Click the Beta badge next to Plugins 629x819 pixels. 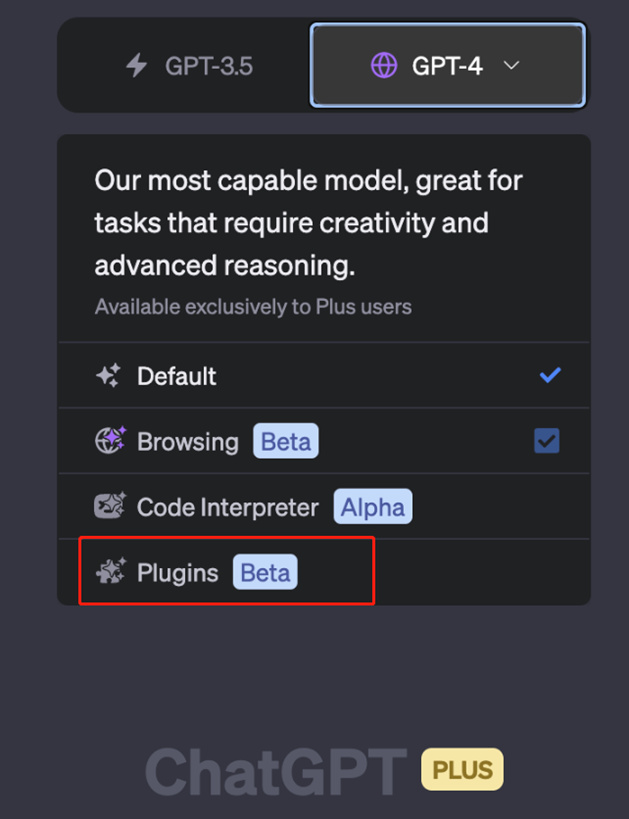point(265,572)
